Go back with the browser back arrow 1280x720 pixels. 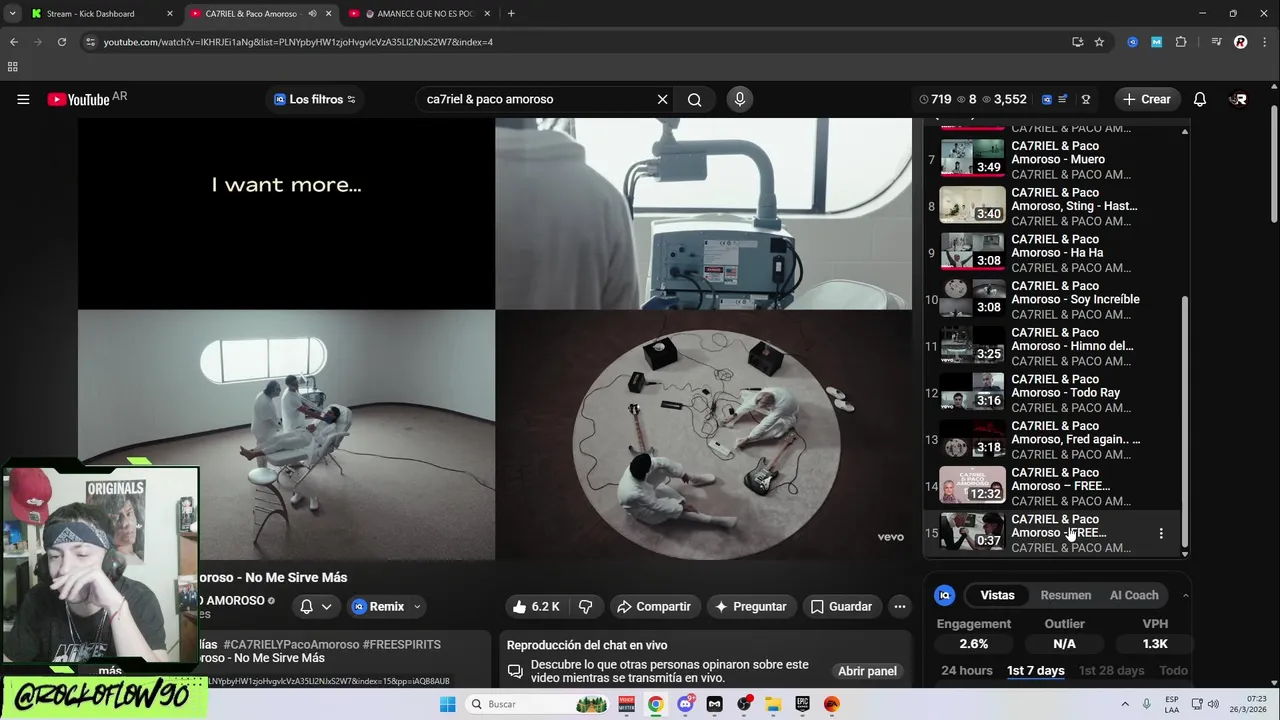point(14,42)
